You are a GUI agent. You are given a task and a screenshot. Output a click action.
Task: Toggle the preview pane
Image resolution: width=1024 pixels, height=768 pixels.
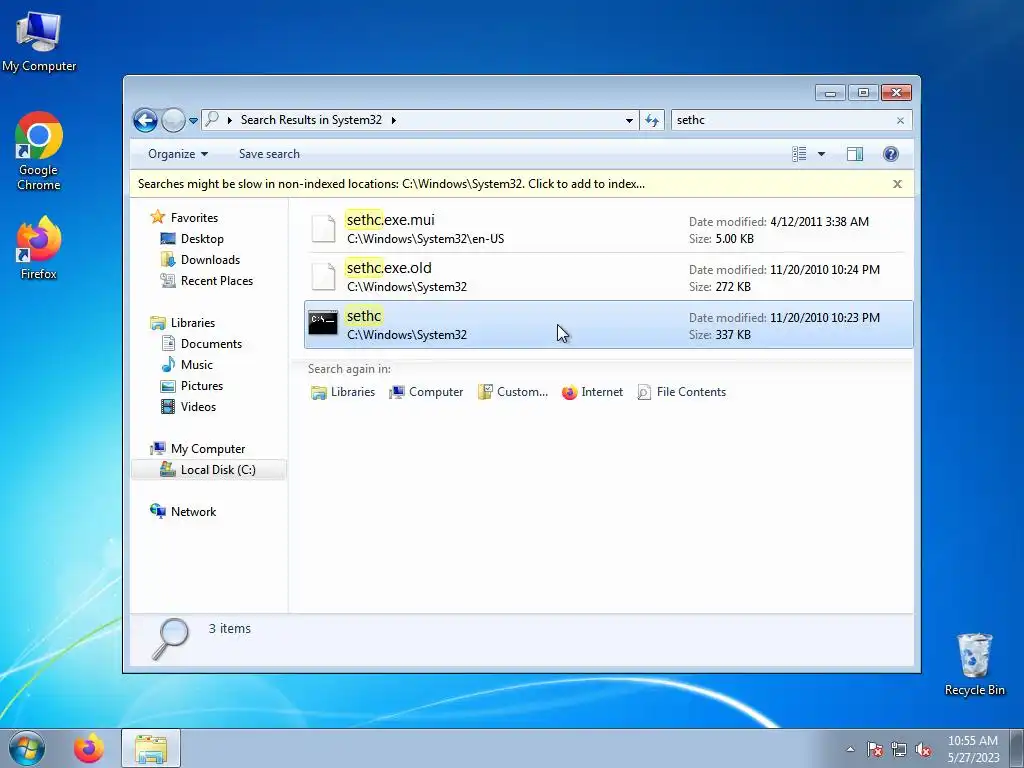pos(855,154)
